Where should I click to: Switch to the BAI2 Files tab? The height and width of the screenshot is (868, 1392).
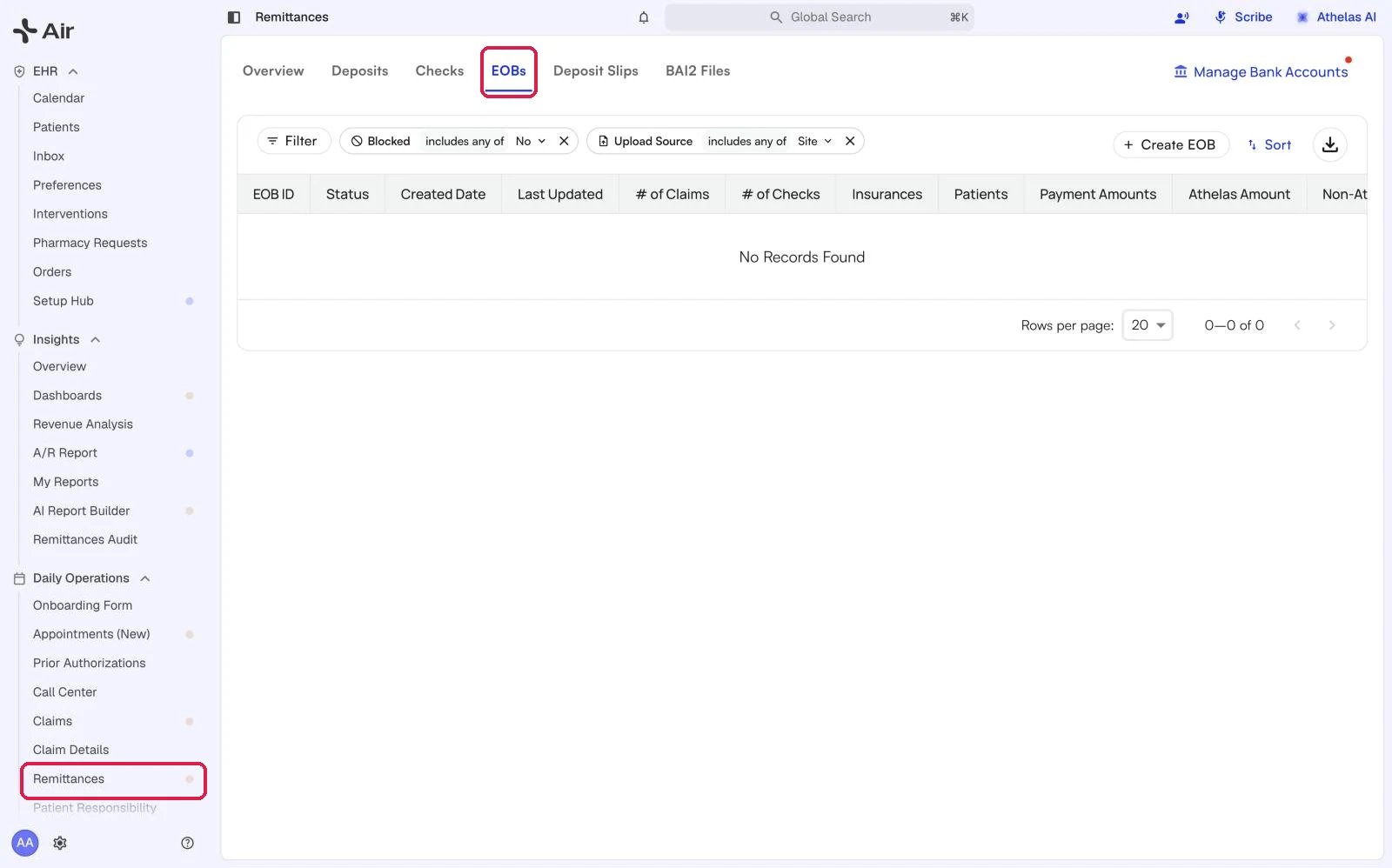pyautogui.click(x=698, y=71)
